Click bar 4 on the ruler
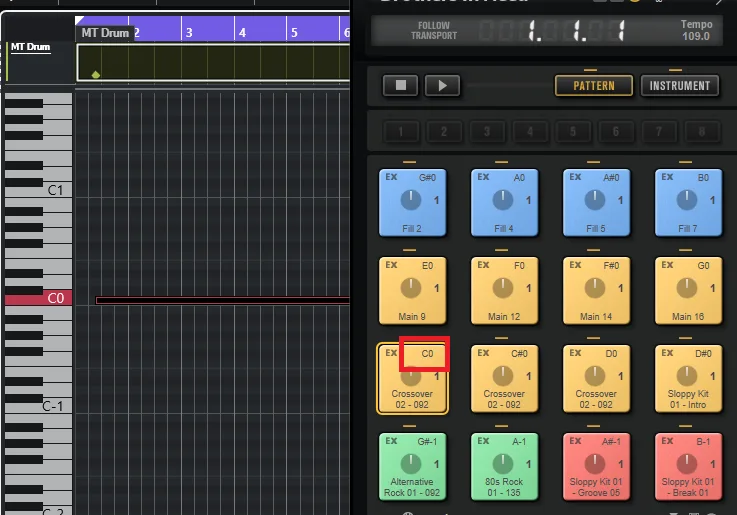 (x=242, y=32)
